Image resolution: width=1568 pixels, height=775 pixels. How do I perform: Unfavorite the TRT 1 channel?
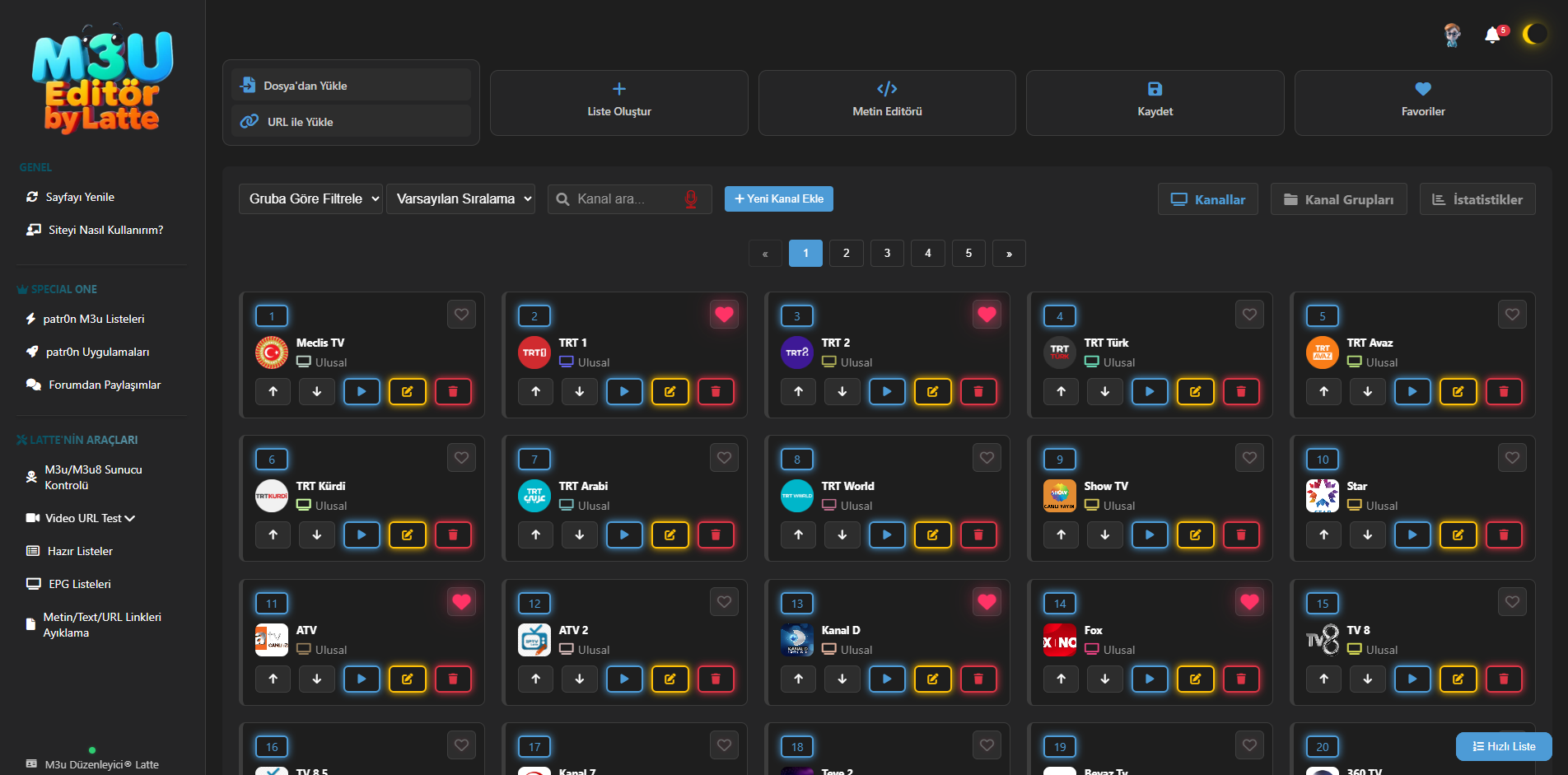click(x=724, y=314)
